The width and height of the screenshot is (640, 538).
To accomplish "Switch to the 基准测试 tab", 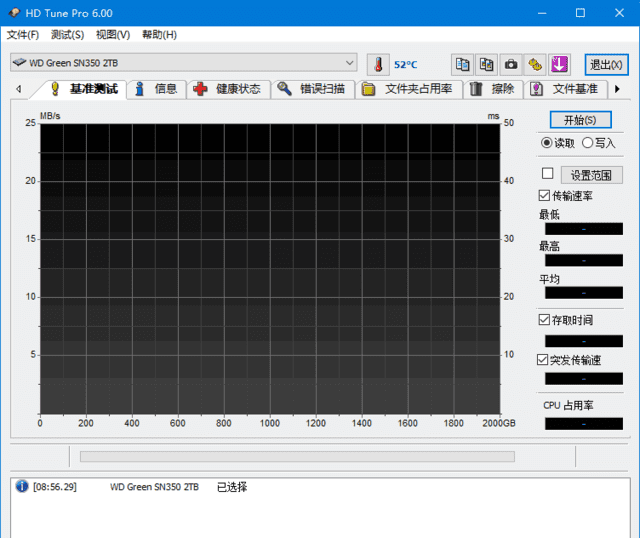I will (x=84, y=89).
